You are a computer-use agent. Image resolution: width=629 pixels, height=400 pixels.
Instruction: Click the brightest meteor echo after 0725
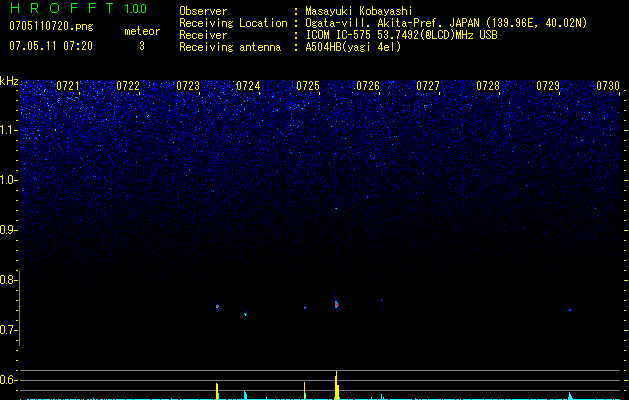[x=337, y=304]
